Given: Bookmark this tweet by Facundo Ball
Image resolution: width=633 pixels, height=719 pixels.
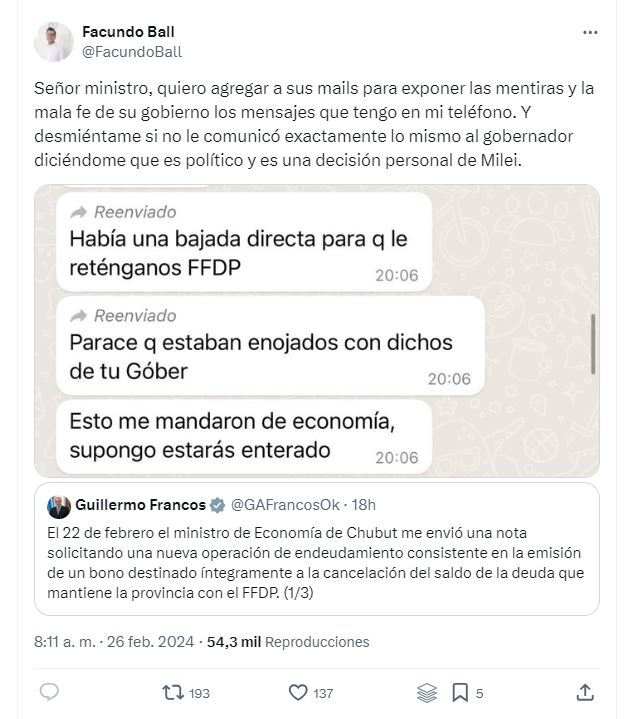Looking at the screenshot, I should (459, 691).
